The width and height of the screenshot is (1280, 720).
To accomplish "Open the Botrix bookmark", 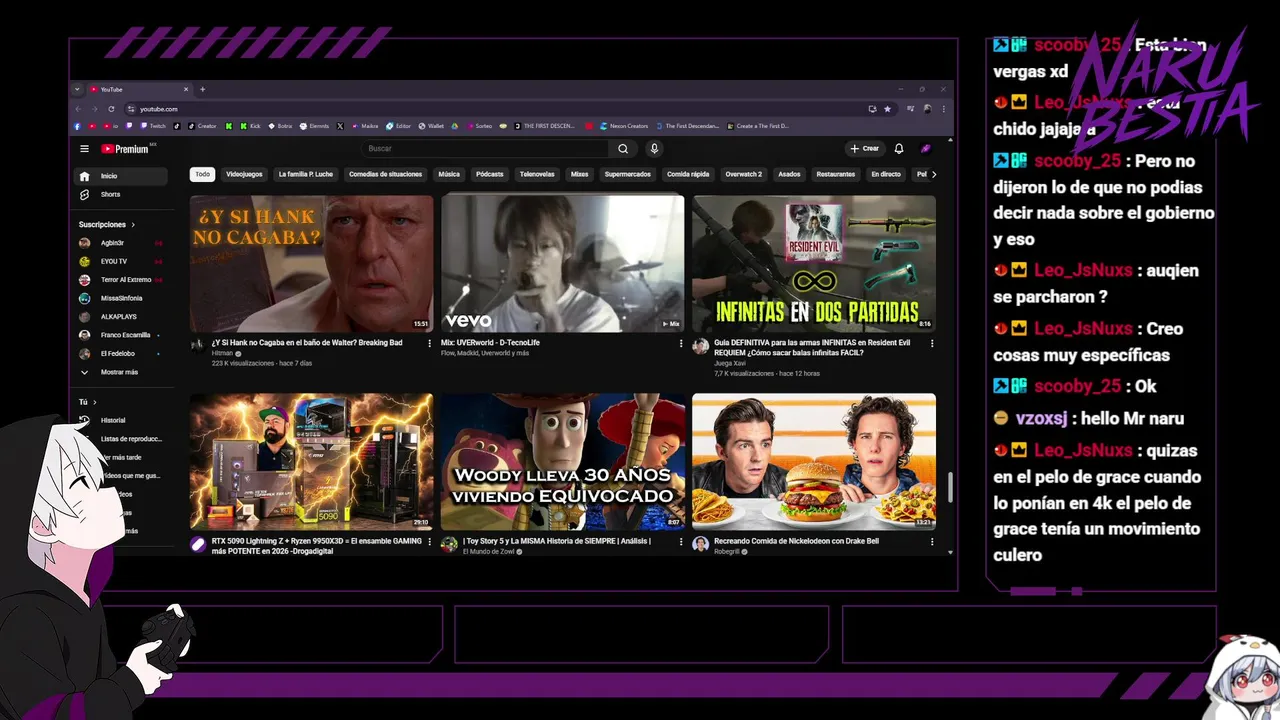I will 279,126.
